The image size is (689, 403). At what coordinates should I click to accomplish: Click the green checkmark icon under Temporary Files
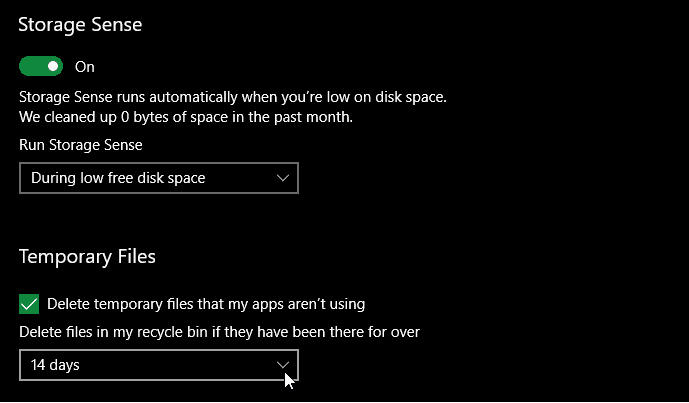(29, 304)
